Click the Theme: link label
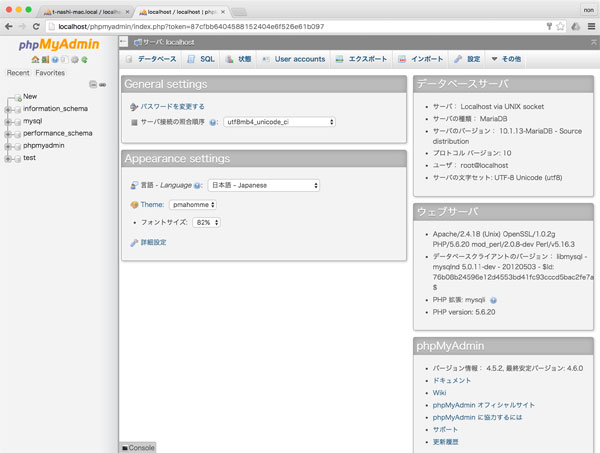The image size is (600, 453). point(152,205)
